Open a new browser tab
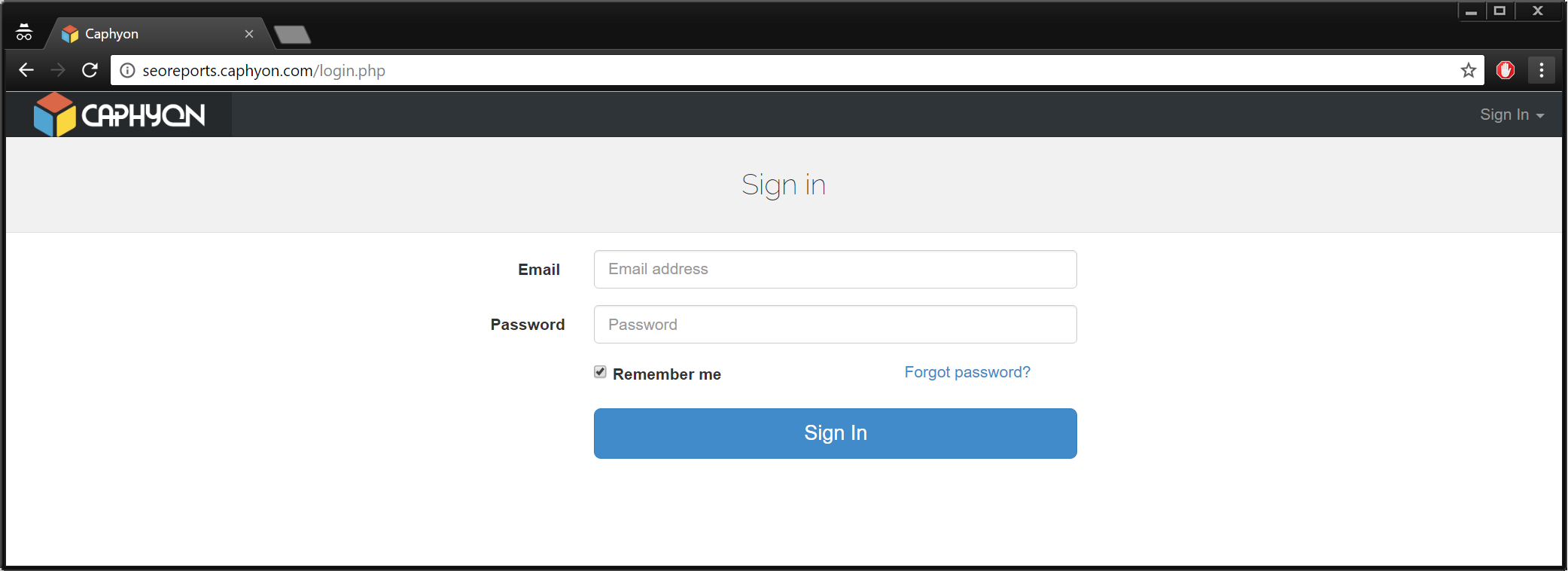1568x571 pixels. click(x=292, y=35)
